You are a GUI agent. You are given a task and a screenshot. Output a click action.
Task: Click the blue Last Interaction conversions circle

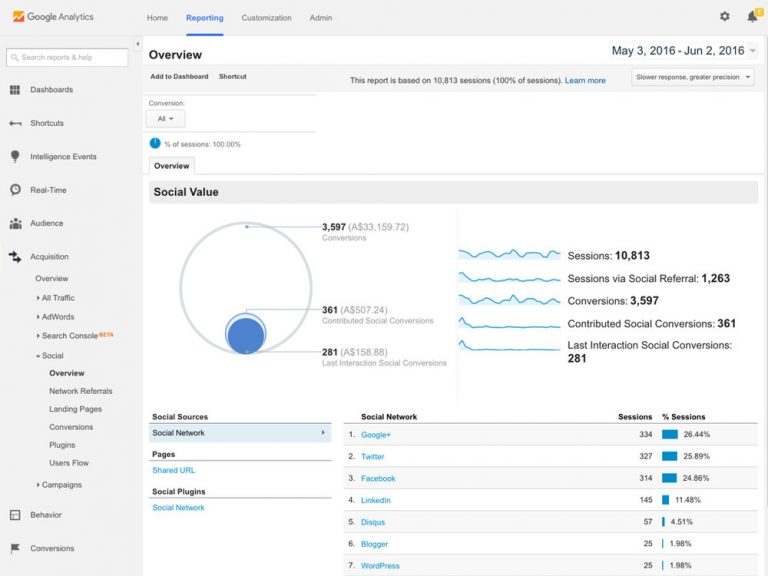245,337
